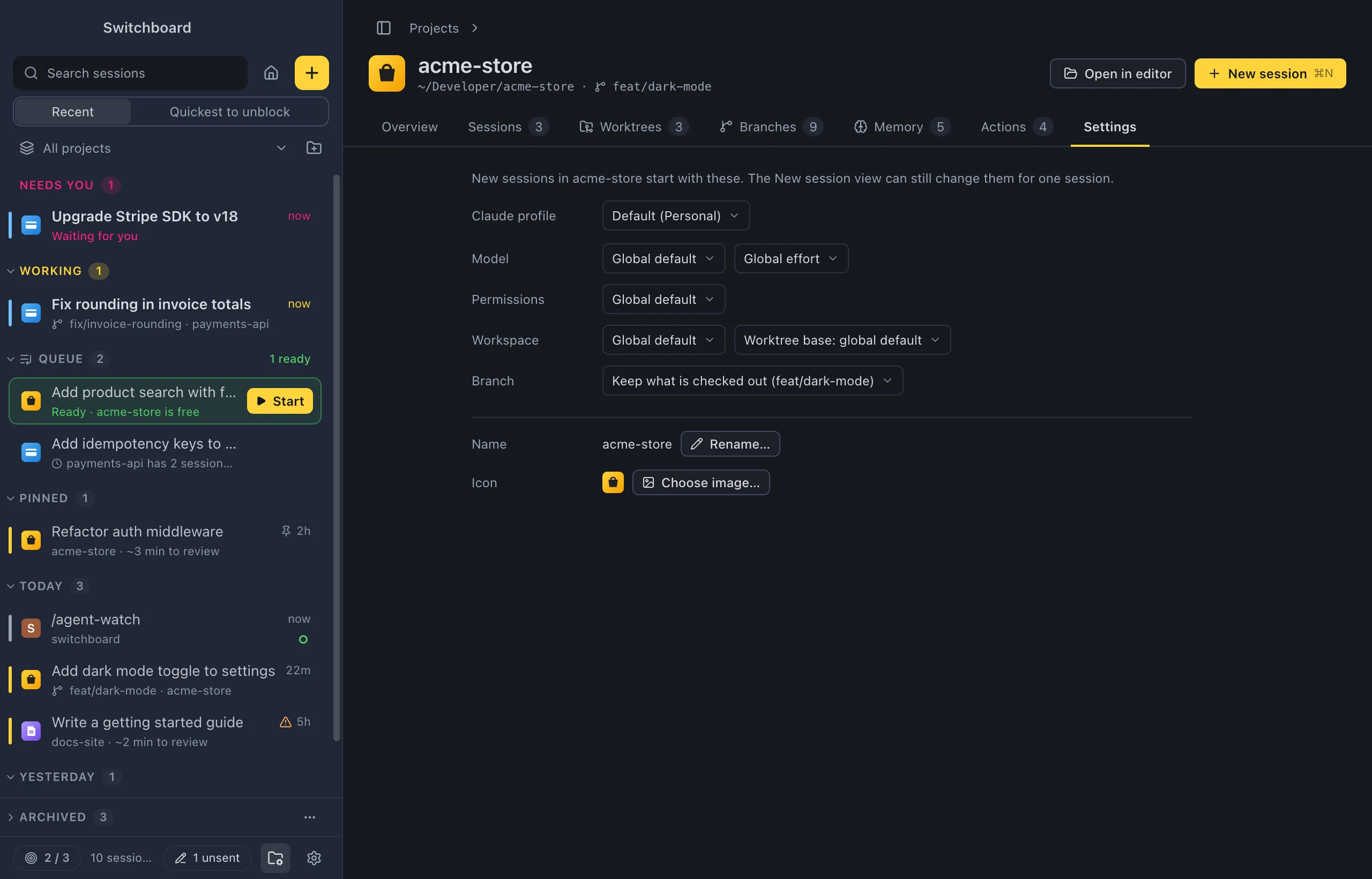Click the Projects breadcrumb
This screenshot has width=1372, height=879.
434,28
